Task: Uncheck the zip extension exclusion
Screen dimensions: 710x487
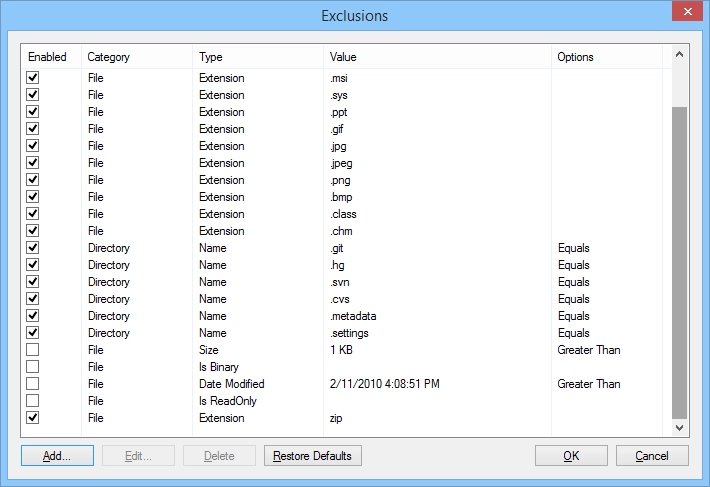Action: [x=33, y=417]
